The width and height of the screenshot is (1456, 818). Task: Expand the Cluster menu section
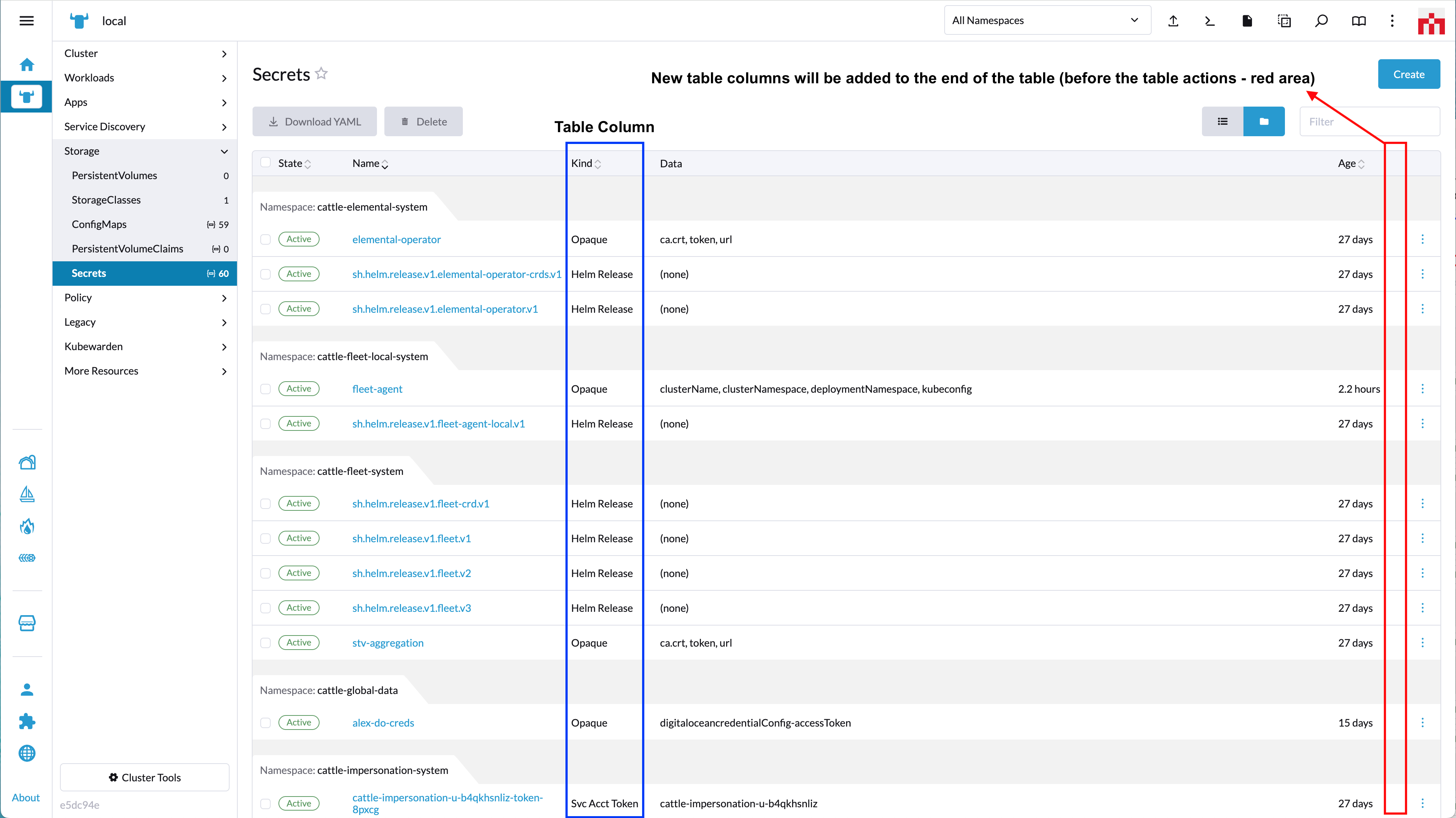point(145,53)
